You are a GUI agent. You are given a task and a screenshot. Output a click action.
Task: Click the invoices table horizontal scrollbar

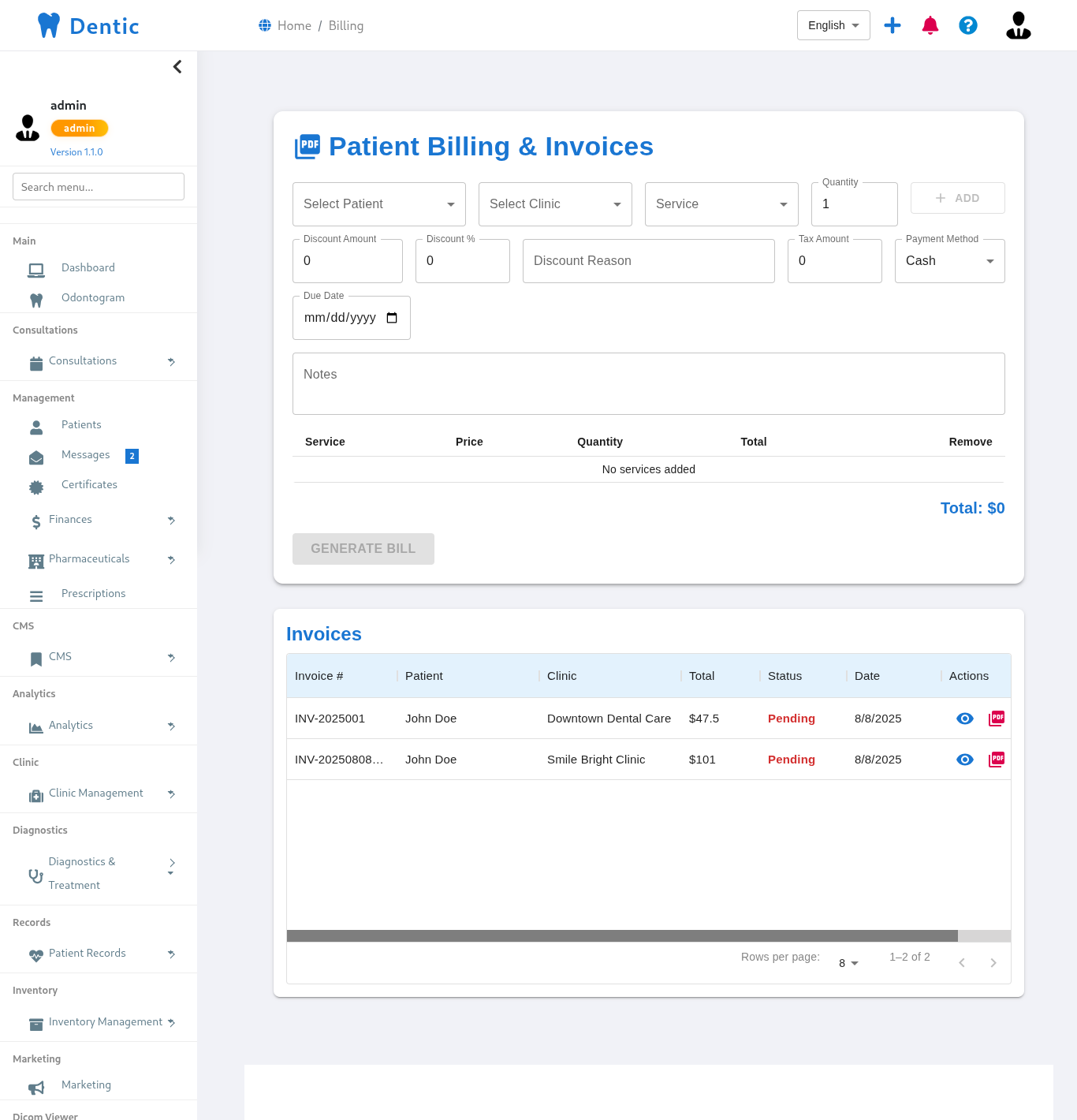(621, 935)
